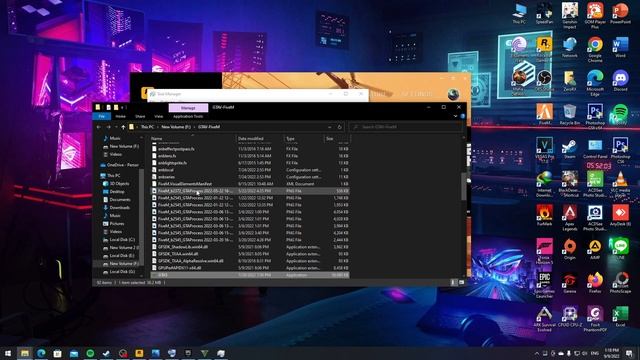This screenshot has height=360, width=640.
Task: Click the file list vertical scrollbar
Action: click(x=463, y=186)
